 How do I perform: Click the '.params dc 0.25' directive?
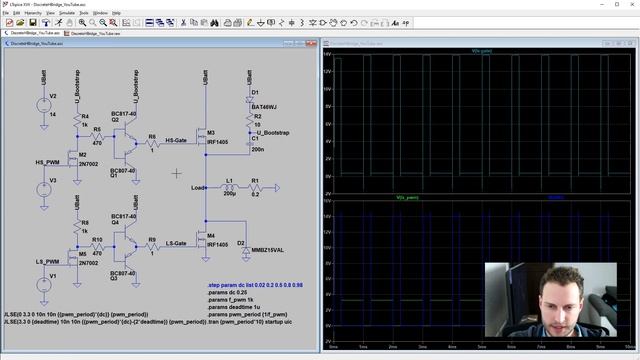click(227, 293)
